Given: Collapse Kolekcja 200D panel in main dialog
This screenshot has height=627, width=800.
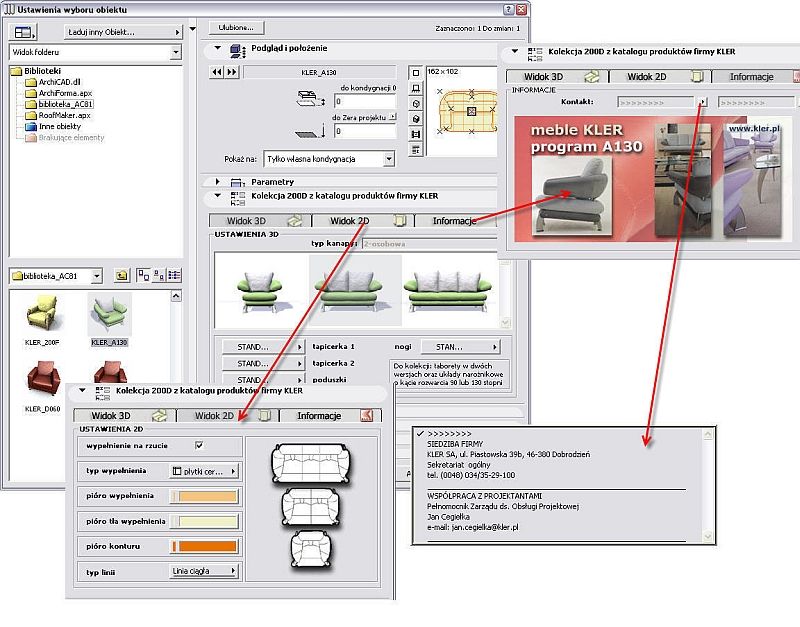Looking at the screenshot, I should pyautogui.click(x=217, y=195).
